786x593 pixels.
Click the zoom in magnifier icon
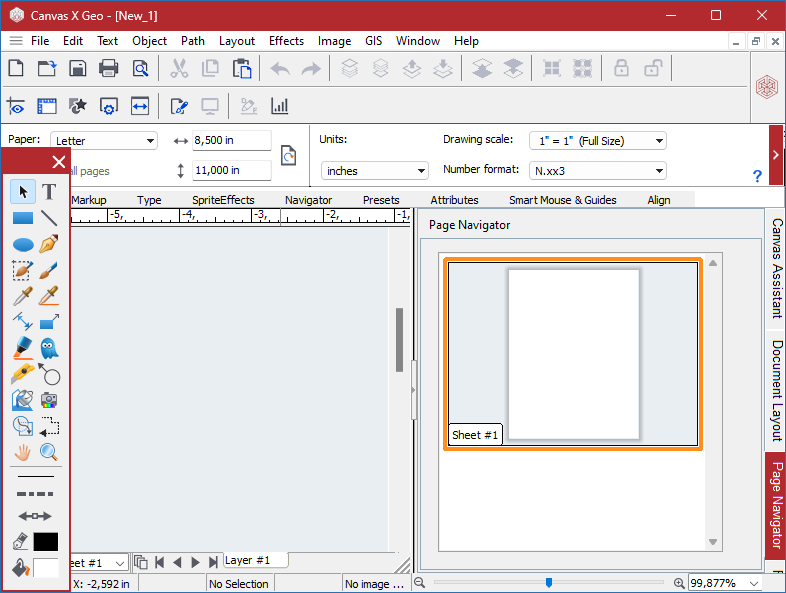(x=679, y=583)
